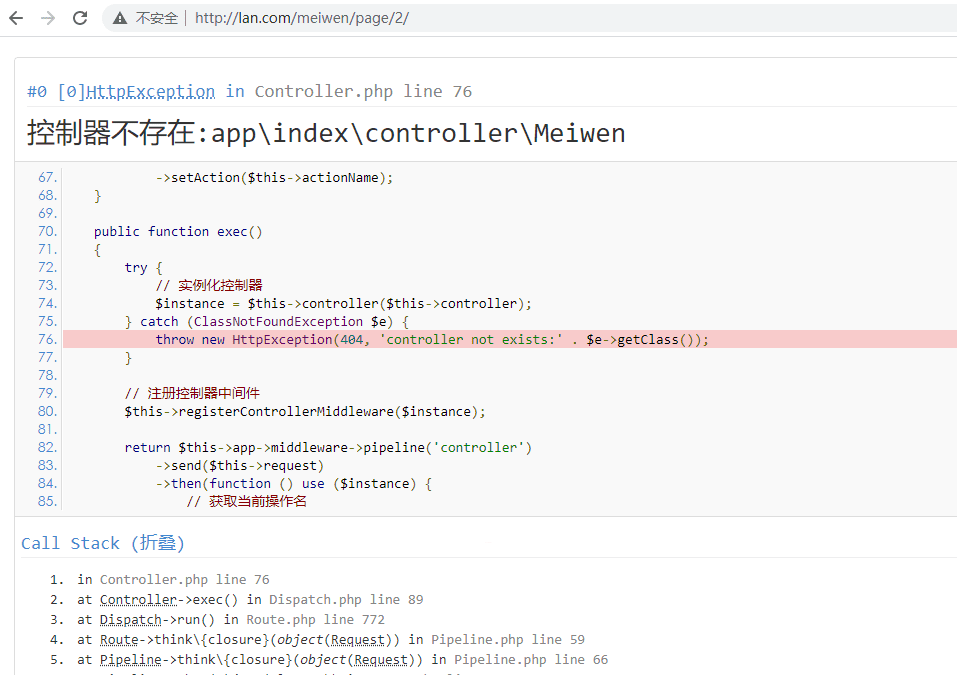Click the URL address bar
The width and height of the screenshot is (957, 675).
500,18
